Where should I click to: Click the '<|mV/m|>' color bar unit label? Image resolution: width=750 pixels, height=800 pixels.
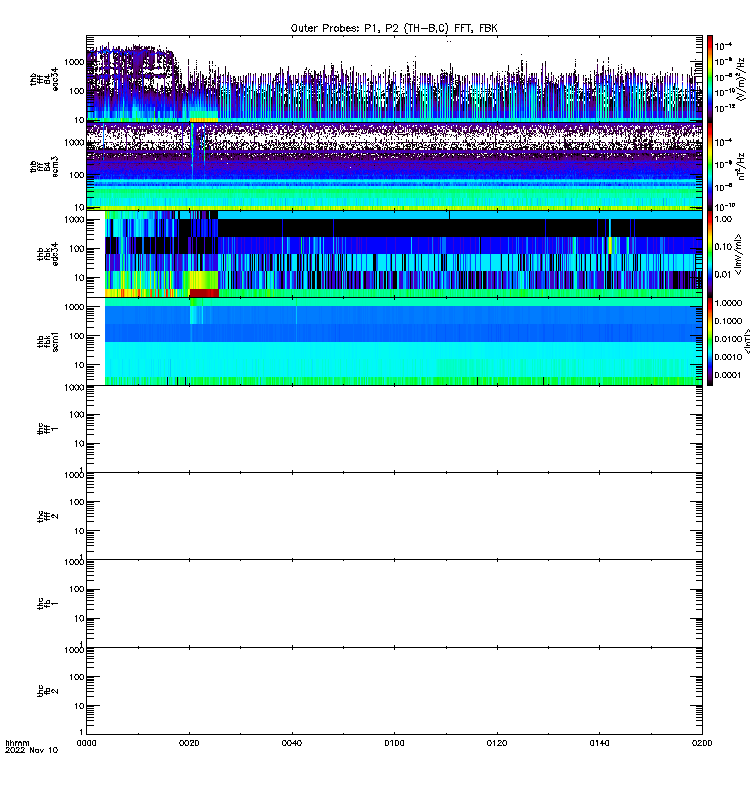(738, 254)
